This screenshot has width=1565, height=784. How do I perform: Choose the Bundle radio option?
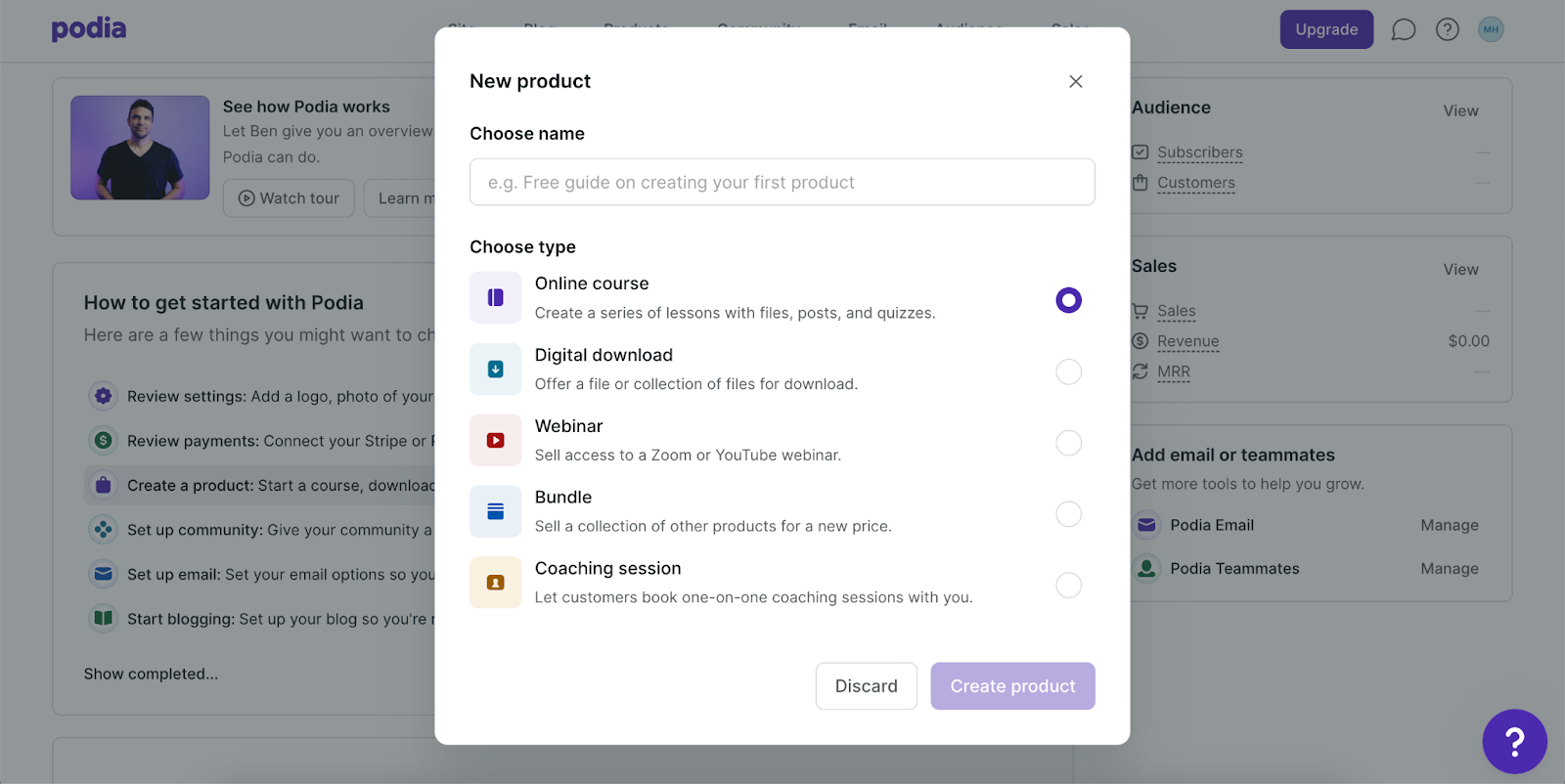pos(1068,514)
